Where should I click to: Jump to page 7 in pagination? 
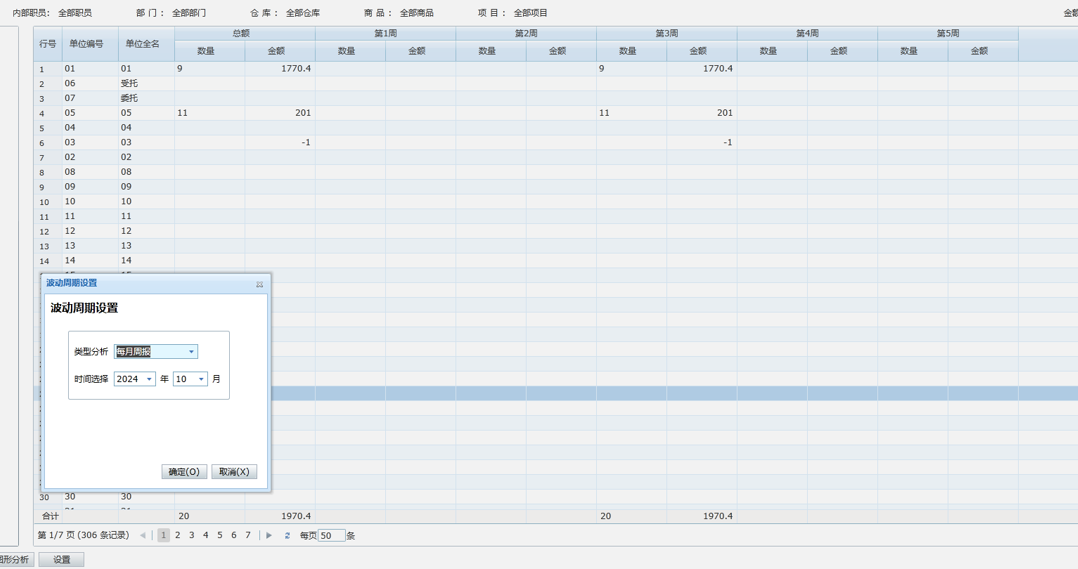click(x=248, y=536)
